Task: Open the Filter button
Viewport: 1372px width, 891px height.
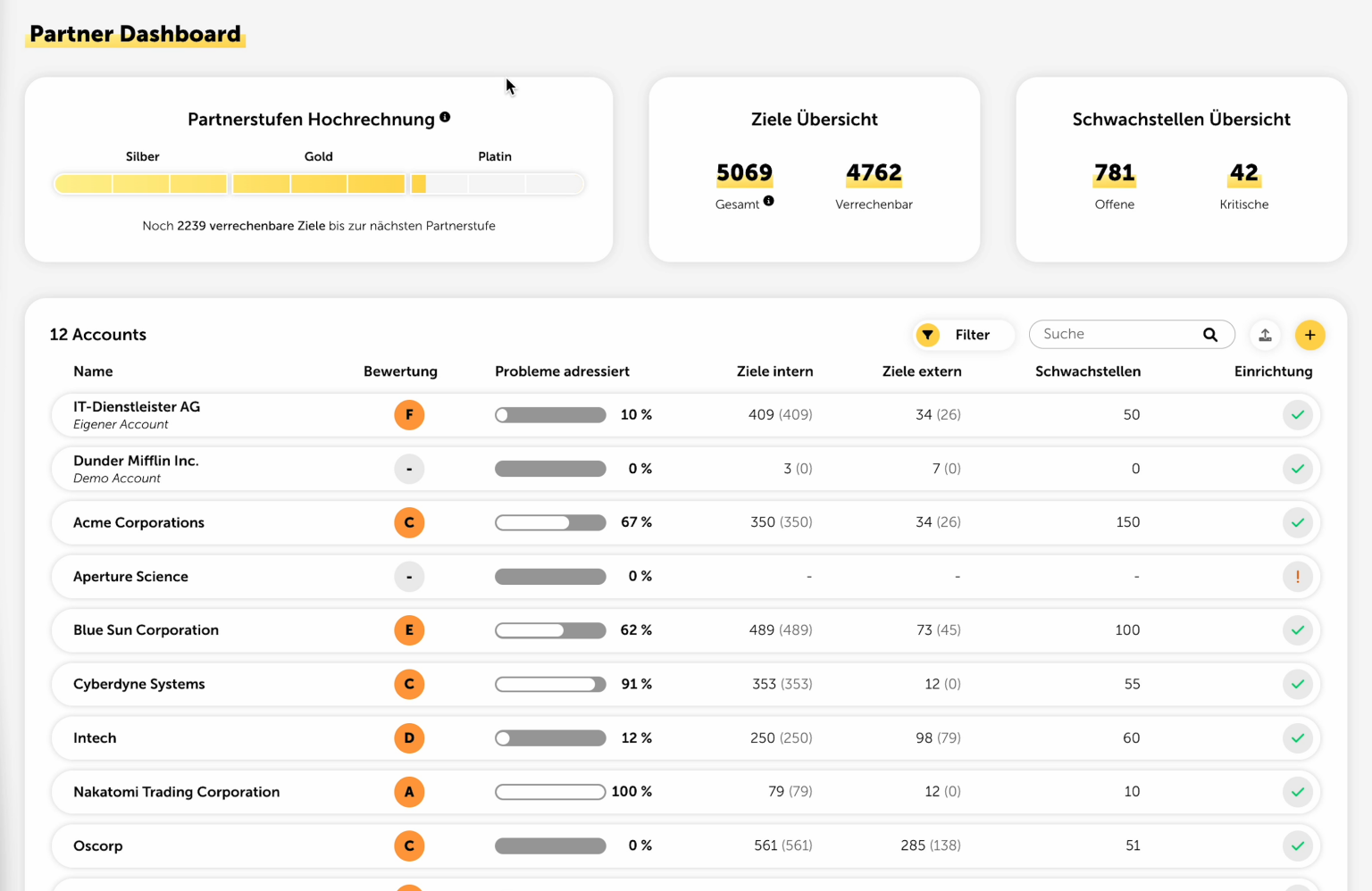Action: (x=963, y=335)
